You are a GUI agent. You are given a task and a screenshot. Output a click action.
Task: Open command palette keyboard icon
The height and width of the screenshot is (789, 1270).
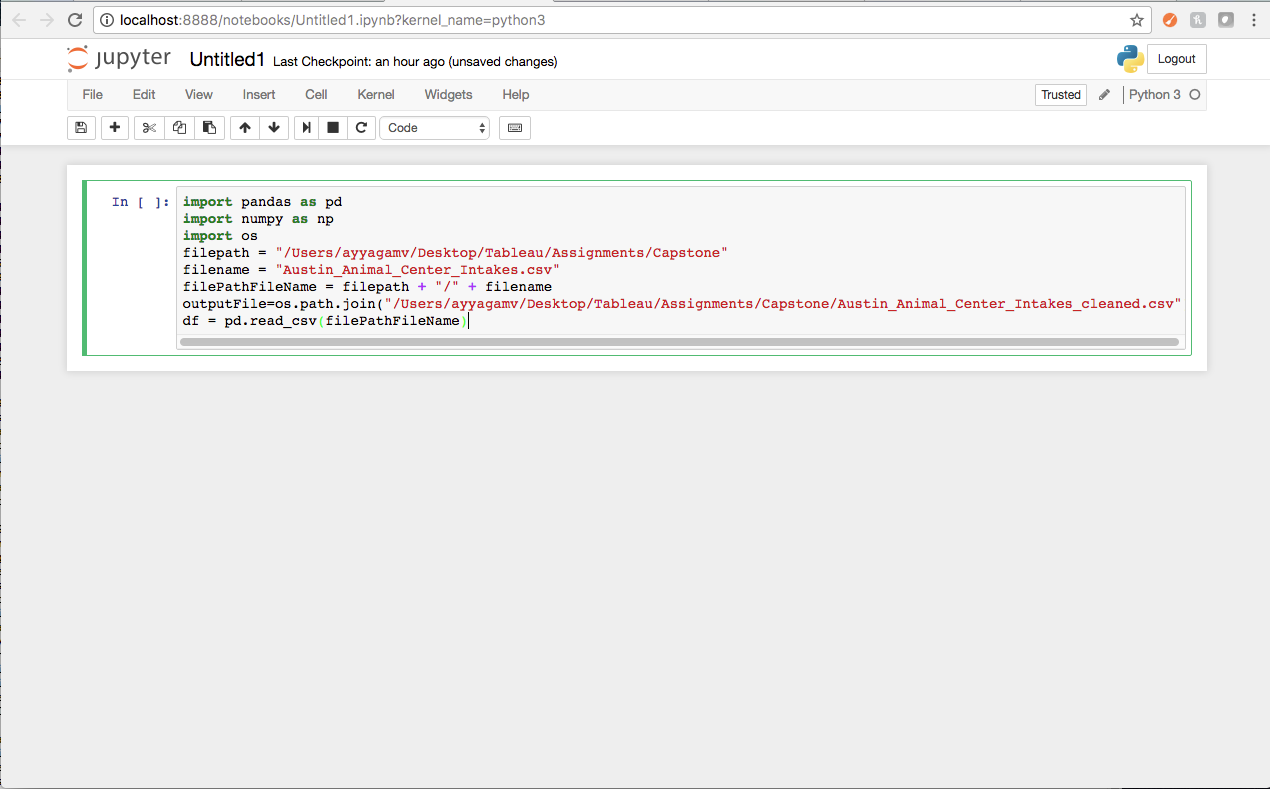(515, 128)
